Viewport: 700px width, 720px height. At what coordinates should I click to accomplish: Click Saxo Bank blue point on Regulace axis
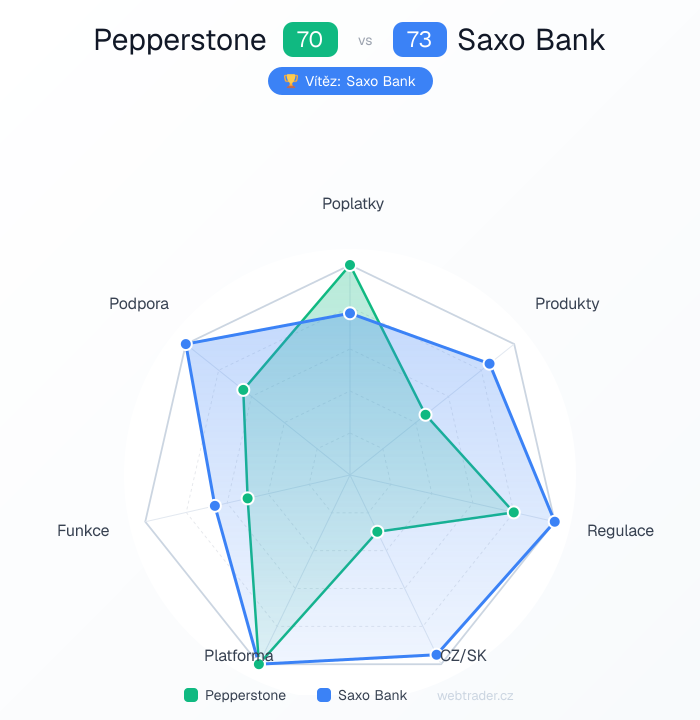(x=555, y=522)
